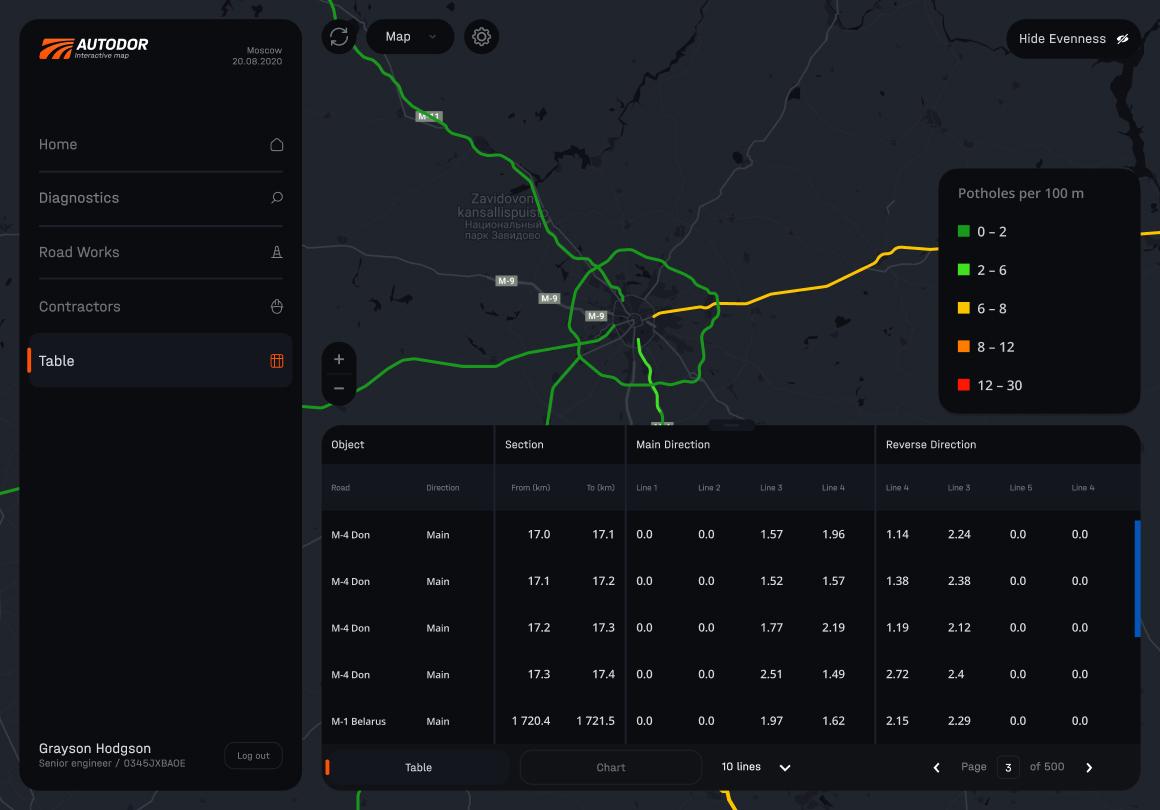Select the M-1 Belarus road cell

pyautogui.click(x=358, y=721)
